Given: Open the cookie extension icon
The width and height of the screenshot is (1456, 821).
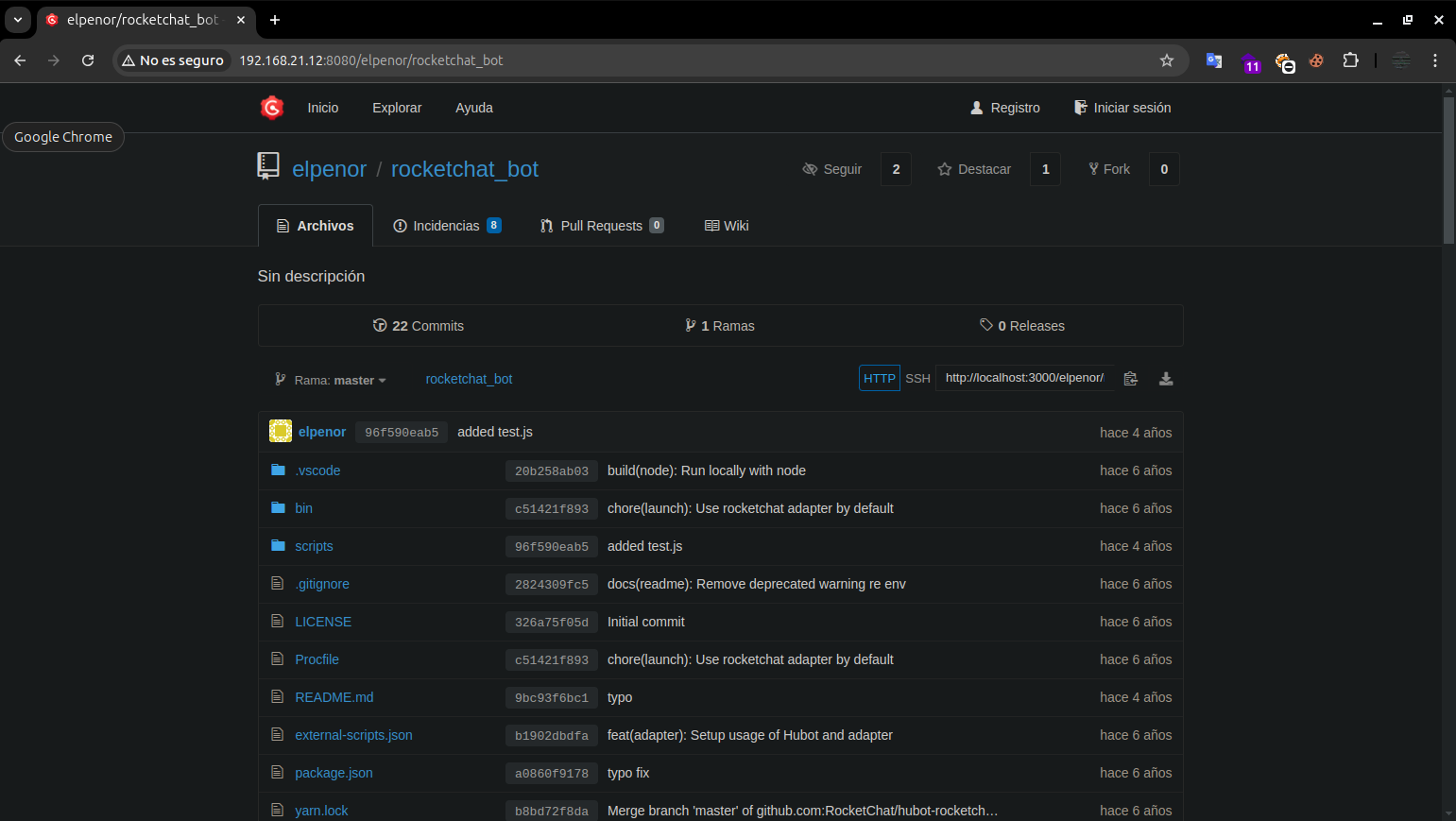Looking at the screenshot, I should coord(1316,60).
